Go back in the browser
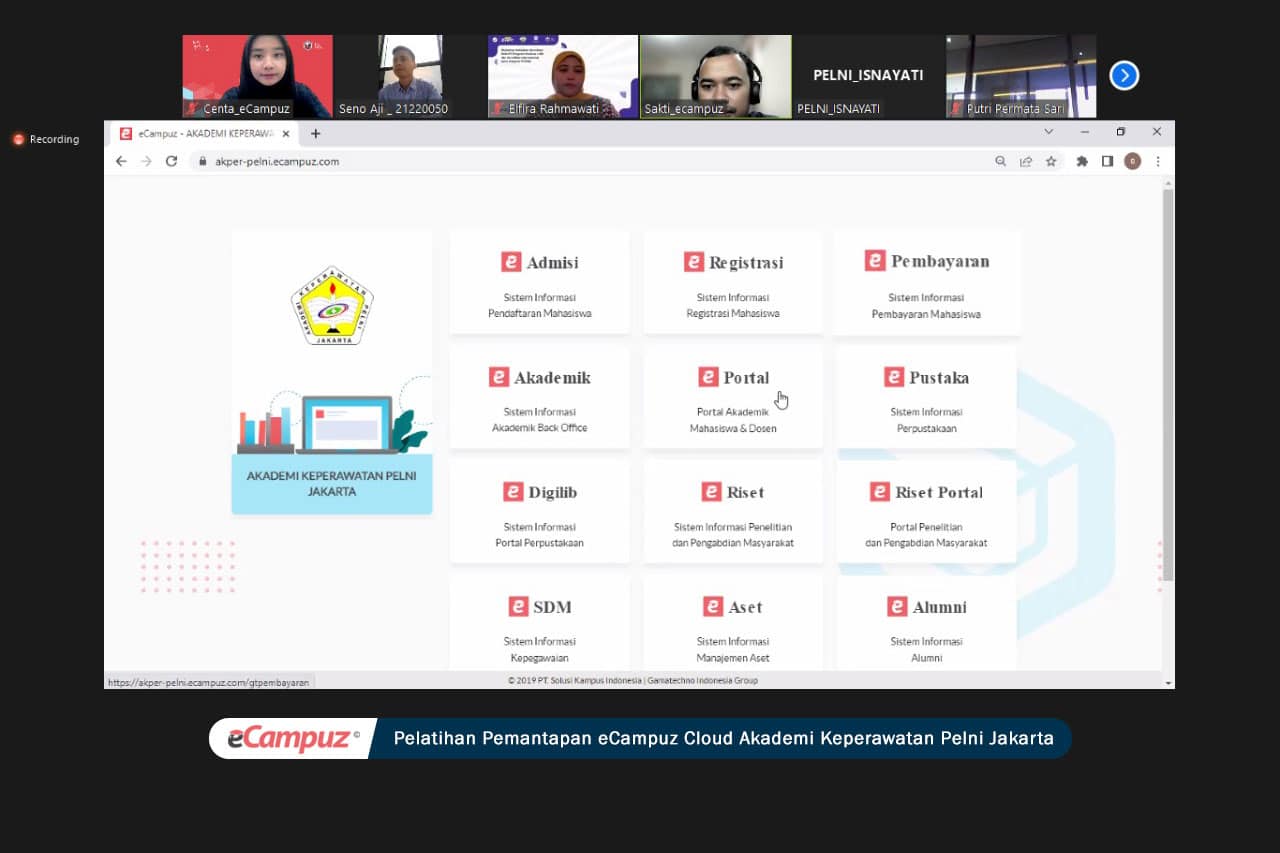 coord(121,161)
